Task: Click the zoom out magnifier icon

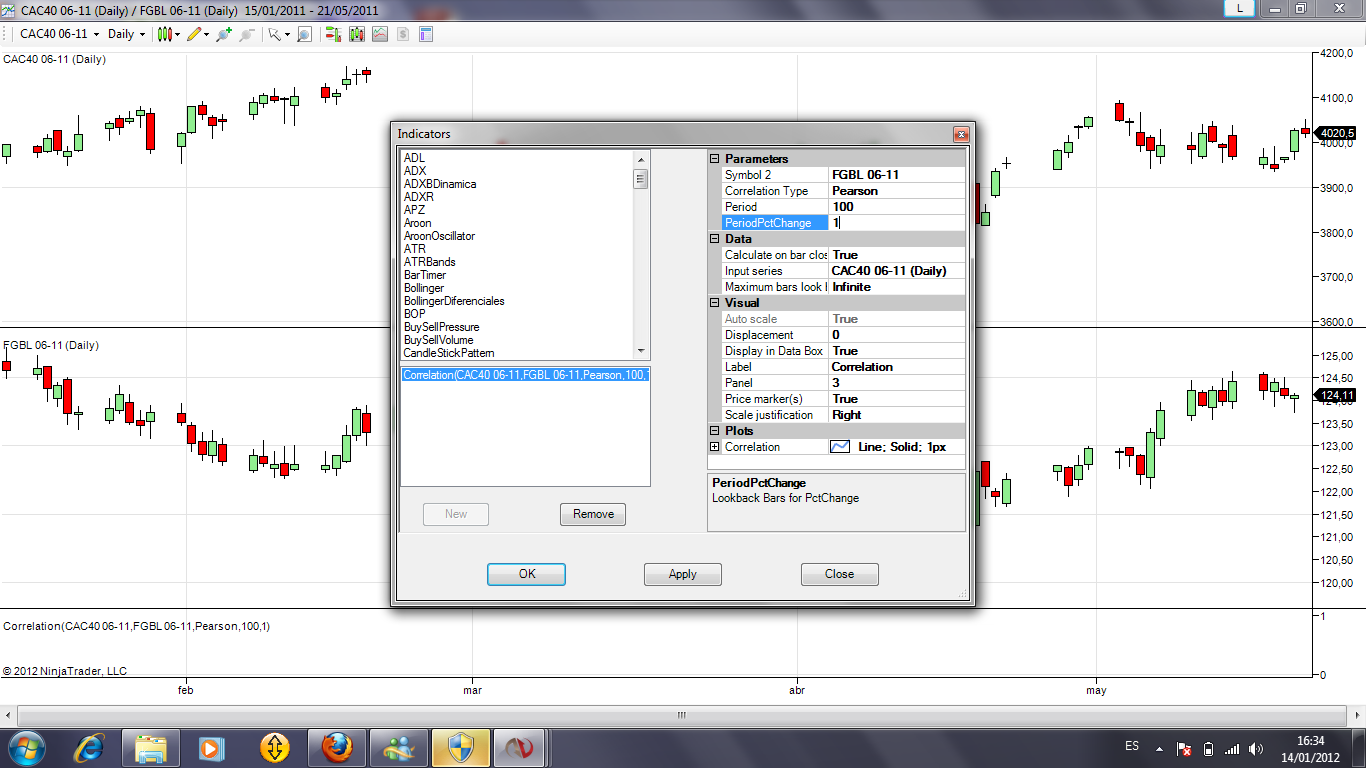Action: point(246,34)
